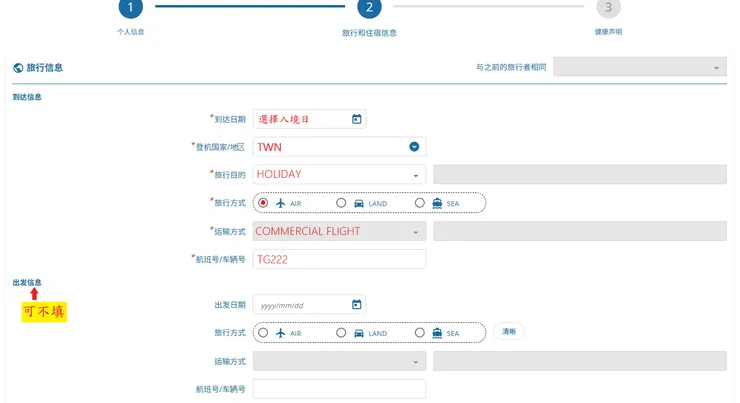Expand the TWN boarding country dropdown

click(414, 147)
